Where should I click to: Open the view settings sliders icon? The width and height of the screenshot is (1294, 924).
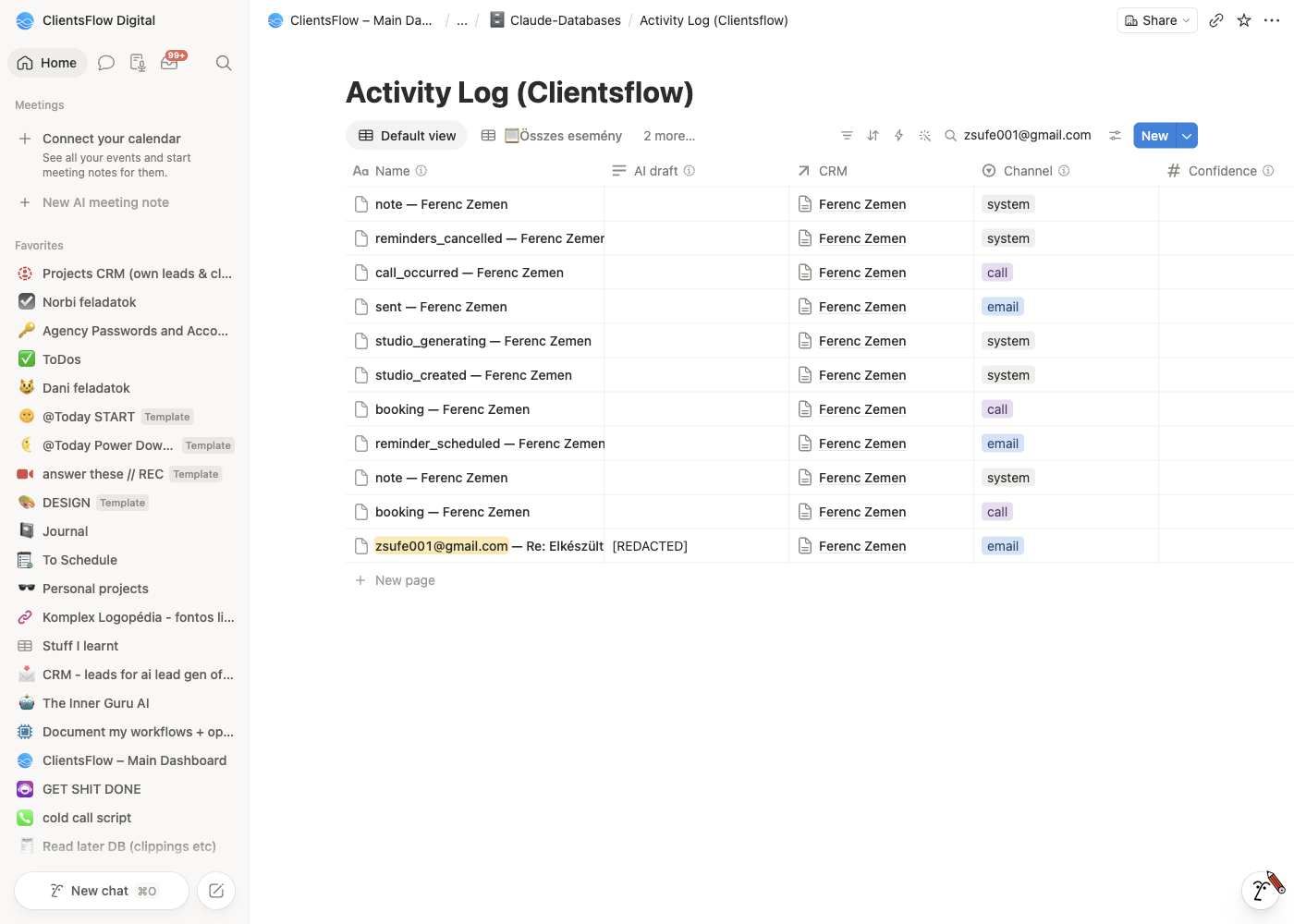click(x=1116, y=136)
